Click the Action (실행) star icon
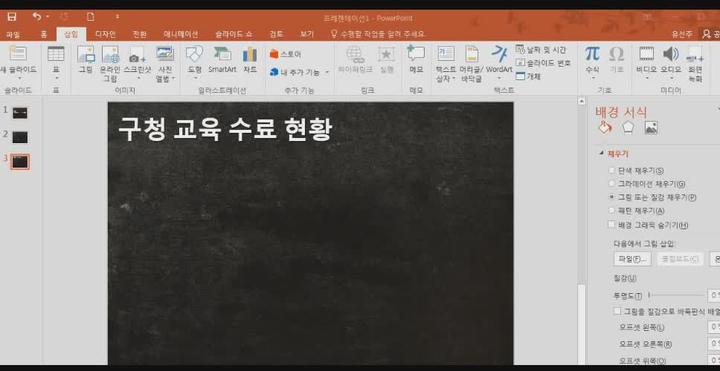Viewport: 720px width, 371px height. (x=387, y=54)
